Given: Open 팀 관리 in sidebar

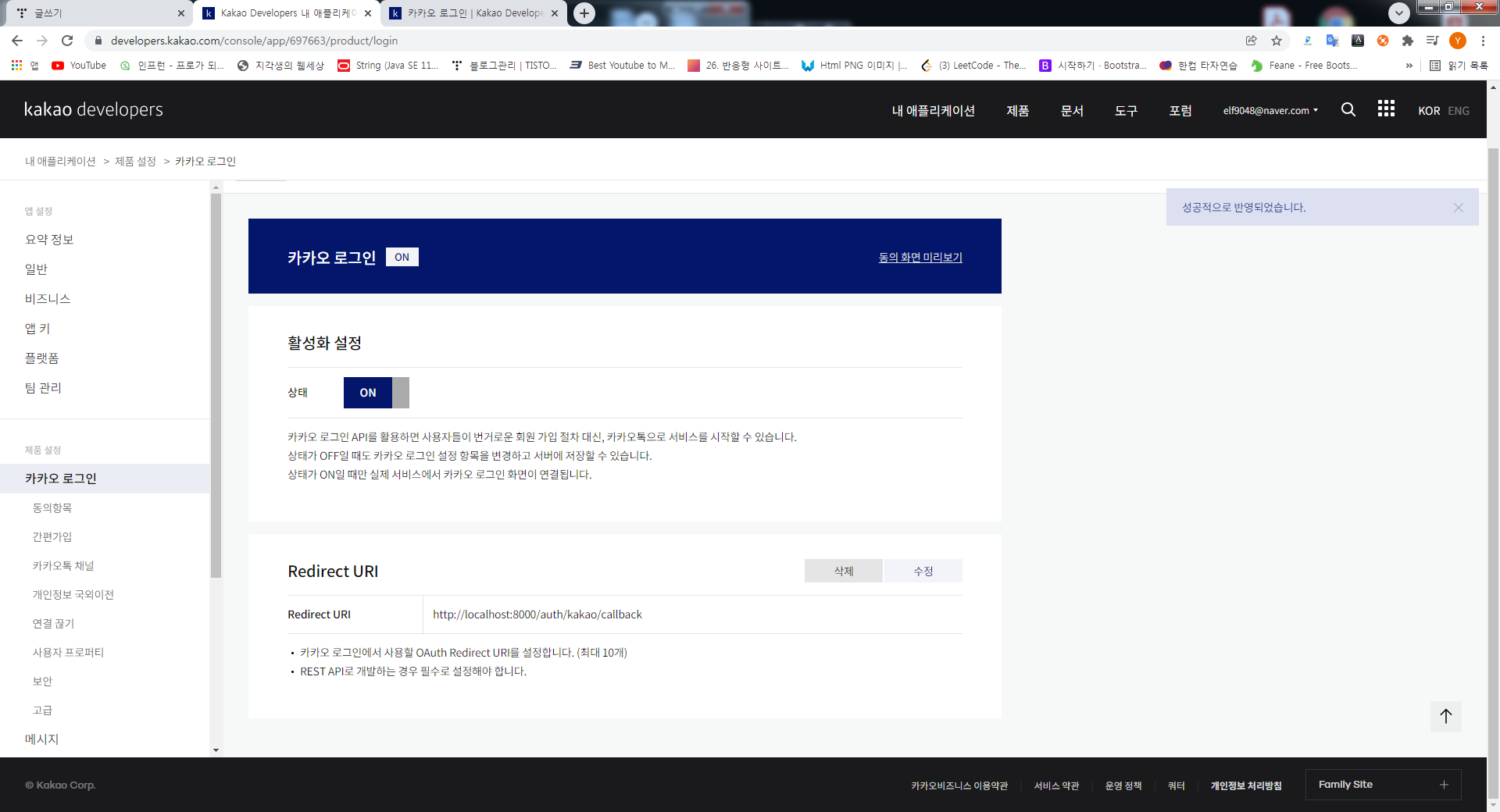Looking at the screenshot, I should tap(43, 388).
